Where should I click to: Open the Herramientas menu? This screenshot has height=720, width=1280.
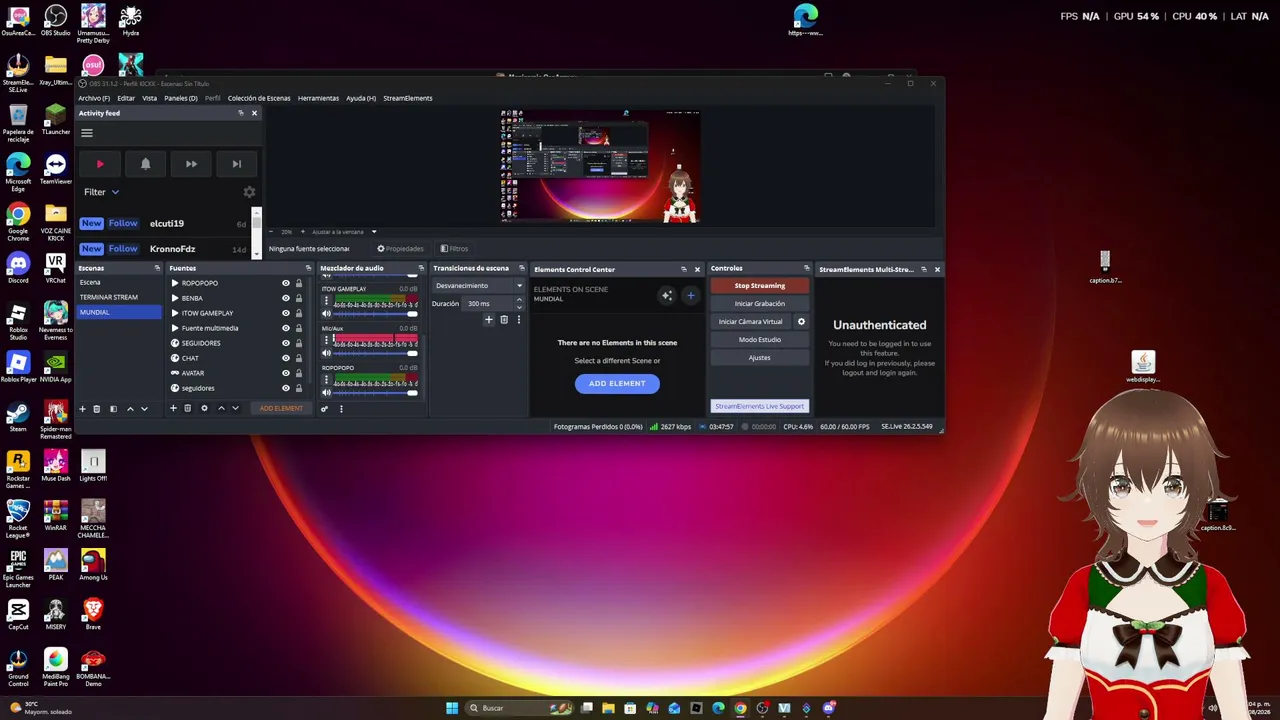coord(318,98)
